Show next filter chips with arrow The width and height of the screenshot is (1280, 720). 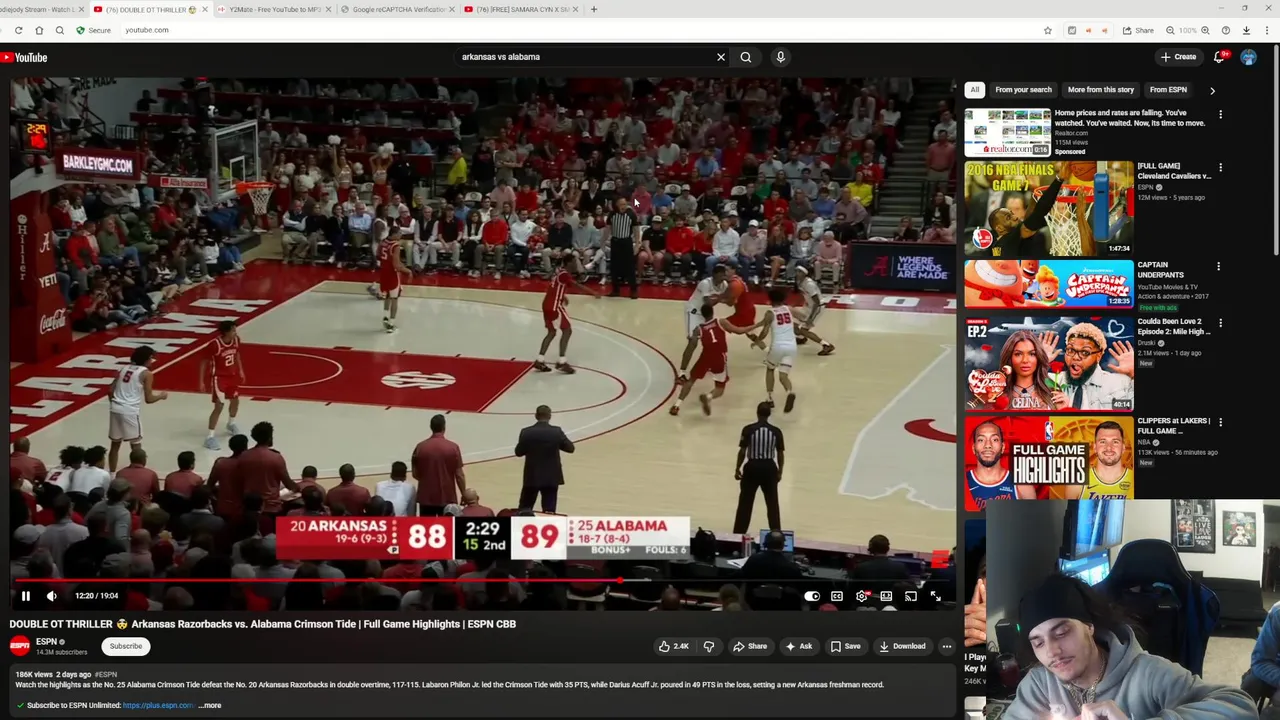(x=1212, y=90)
